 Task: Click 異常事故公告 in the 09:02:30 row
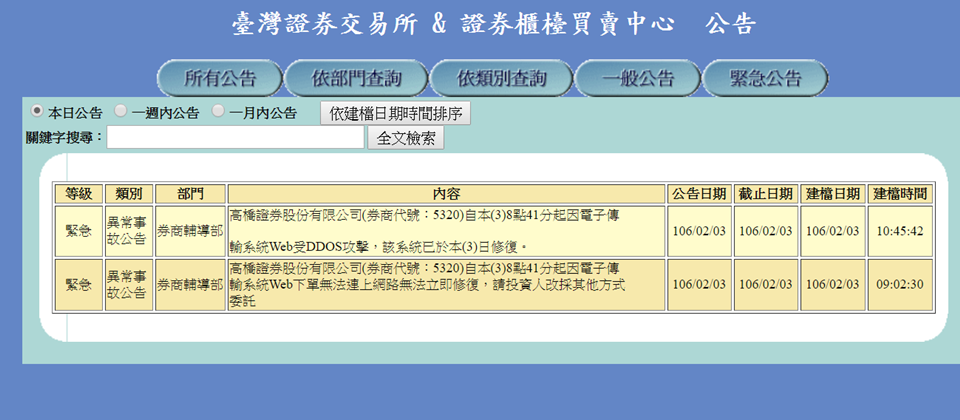click(x=129, y=285)
